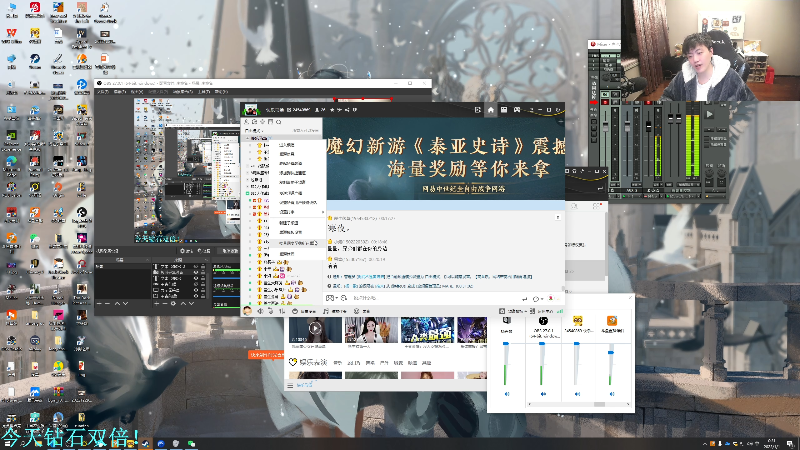Open the 泰亚史诗 game banner in YY

pos(445,159)
